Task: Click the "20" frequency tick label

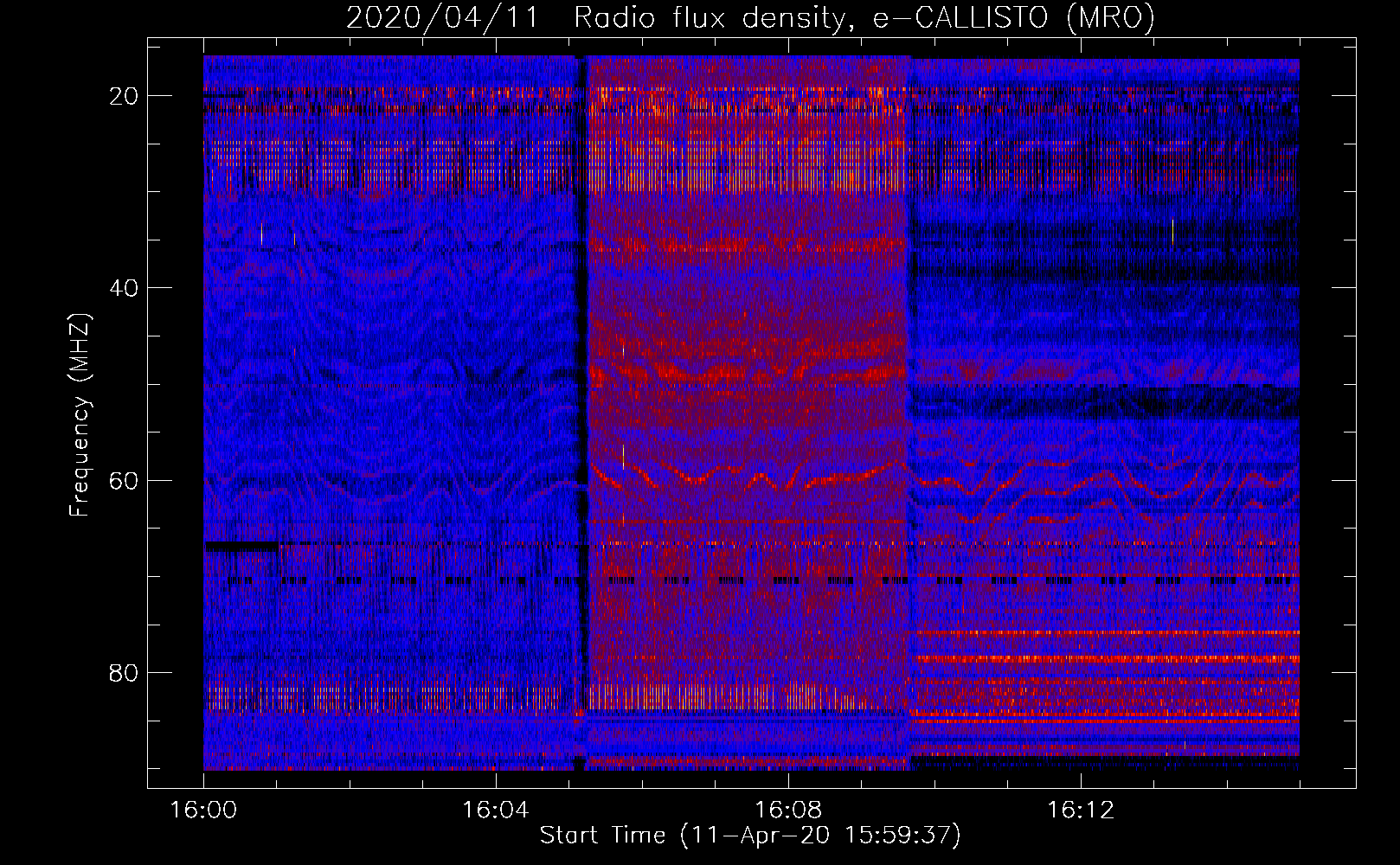Action: pos(125,96)
